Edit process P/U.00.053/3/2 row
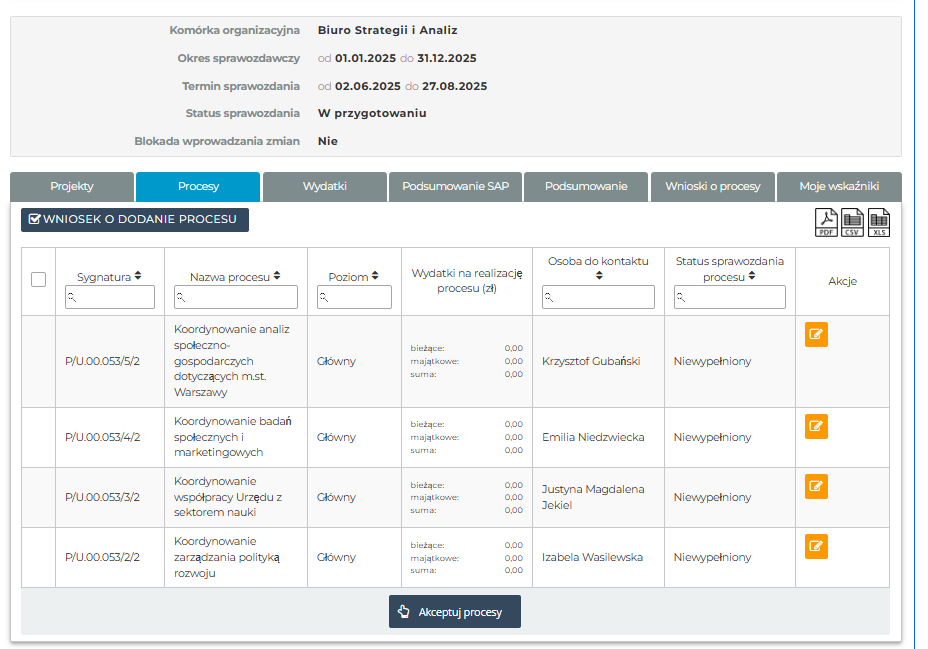 816,487
